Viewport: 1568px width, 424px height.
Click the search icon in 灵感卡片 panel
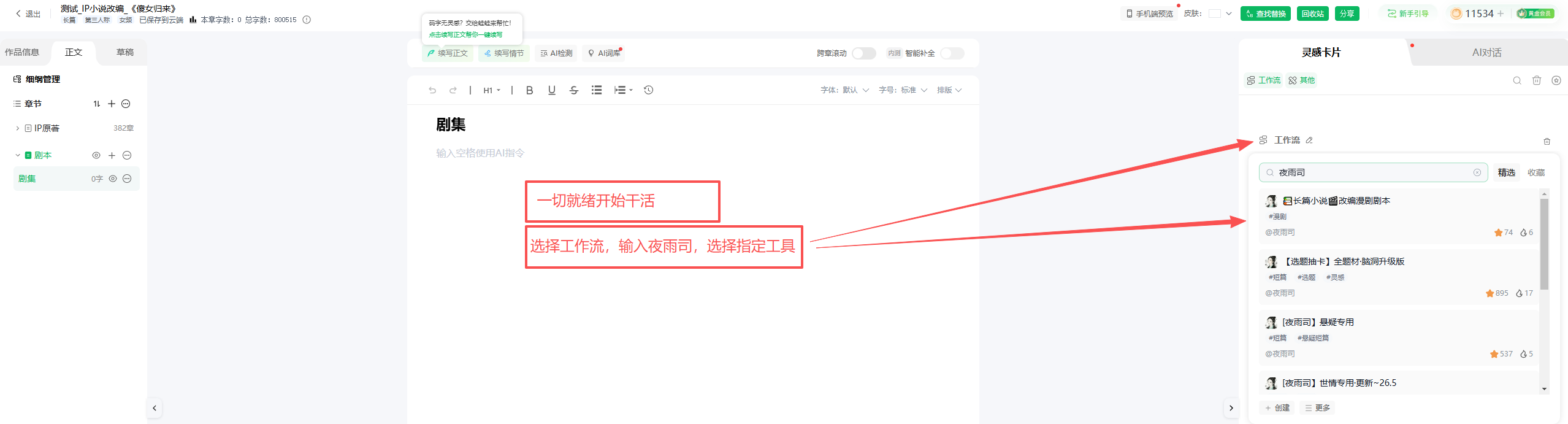coord(1517,80)
